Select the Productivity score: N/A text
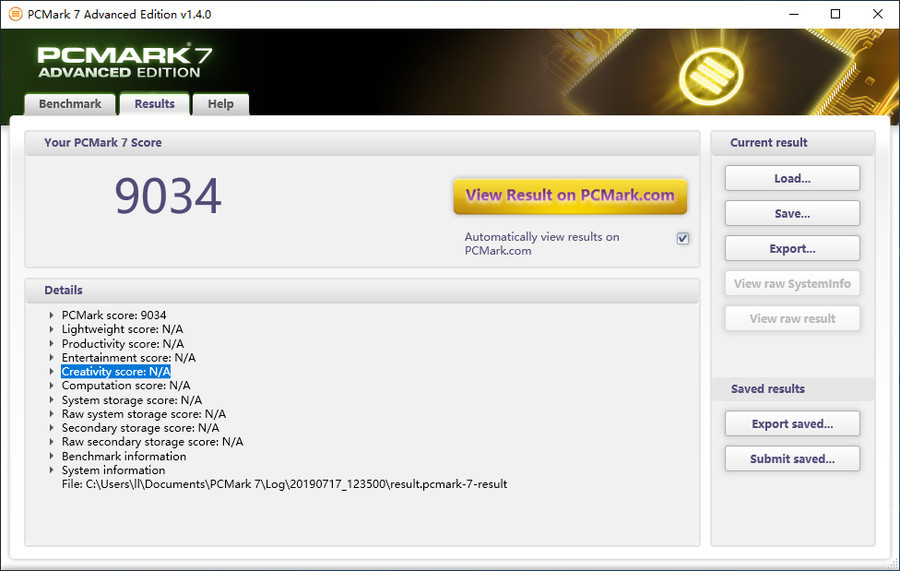 click(123, 344)
